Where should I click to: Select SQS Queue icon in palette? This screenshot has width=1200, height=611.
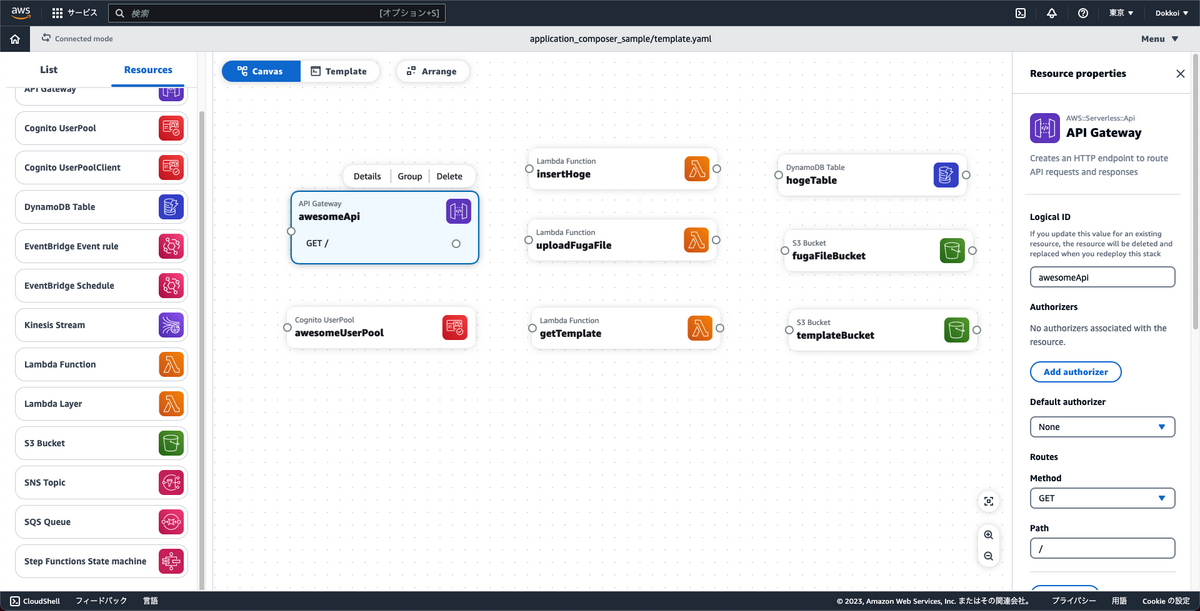coord(171,521)
